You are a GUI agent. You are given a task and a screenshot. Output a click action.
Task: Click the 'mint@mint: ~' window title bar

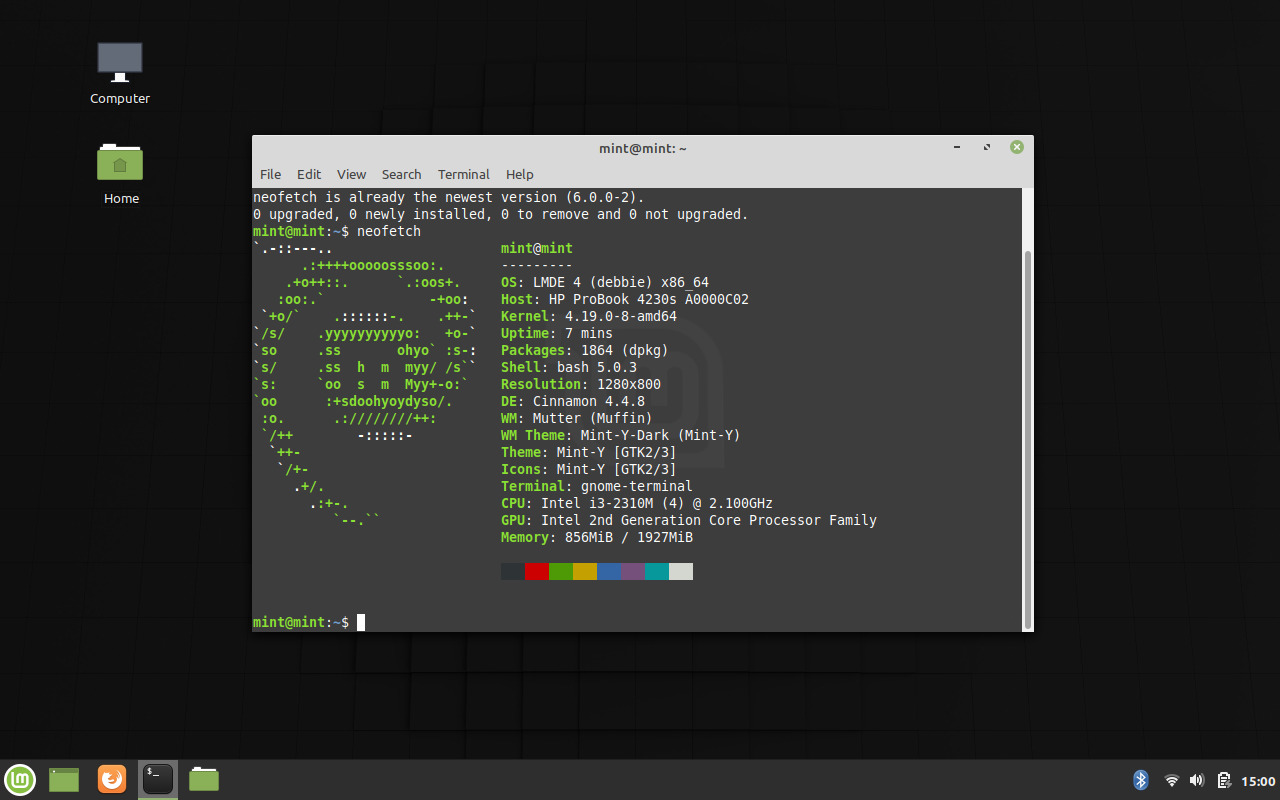tap(643, 148)
